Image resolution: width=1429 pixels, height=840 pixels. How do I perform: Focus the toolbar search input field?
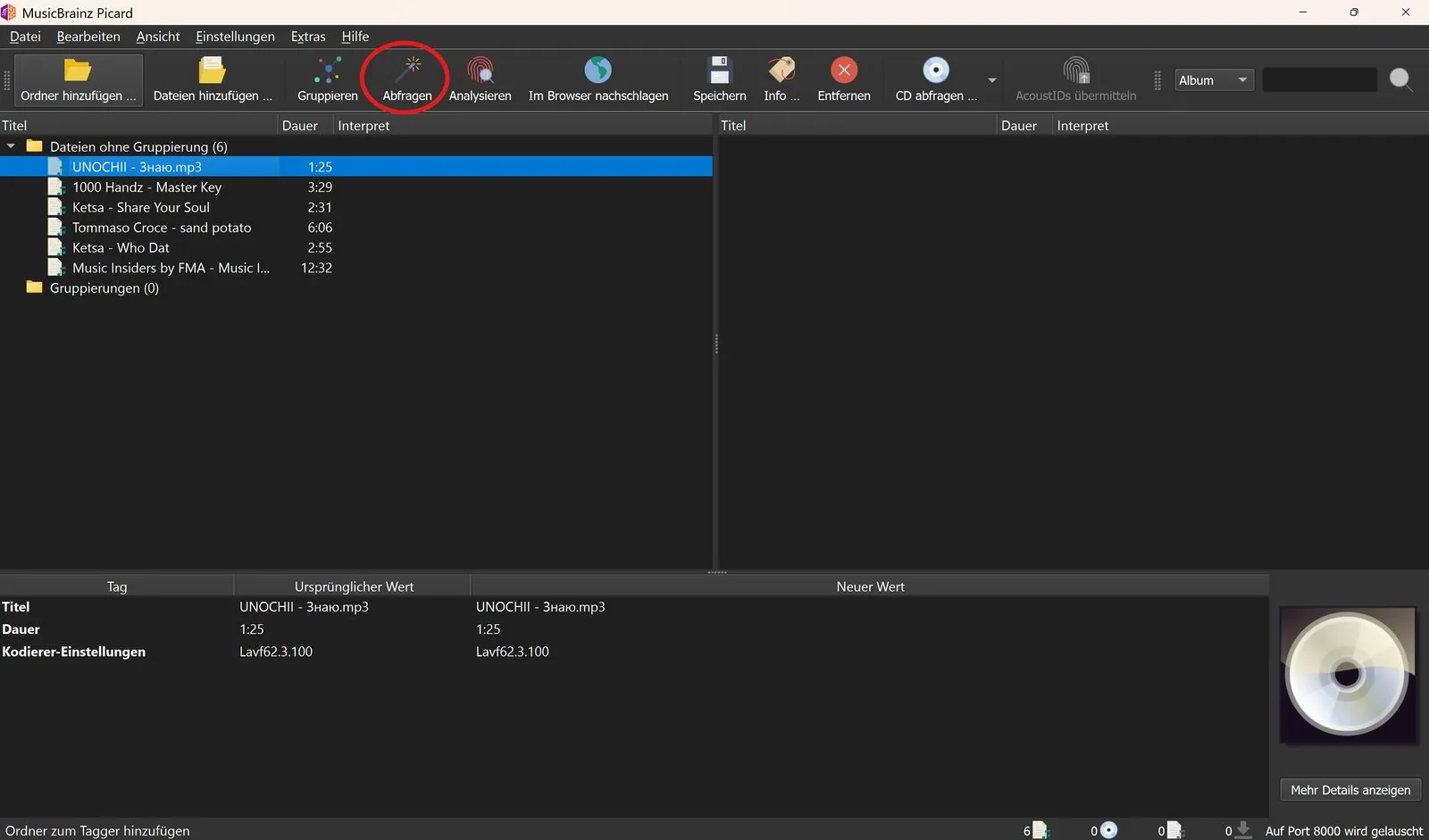1319,80
